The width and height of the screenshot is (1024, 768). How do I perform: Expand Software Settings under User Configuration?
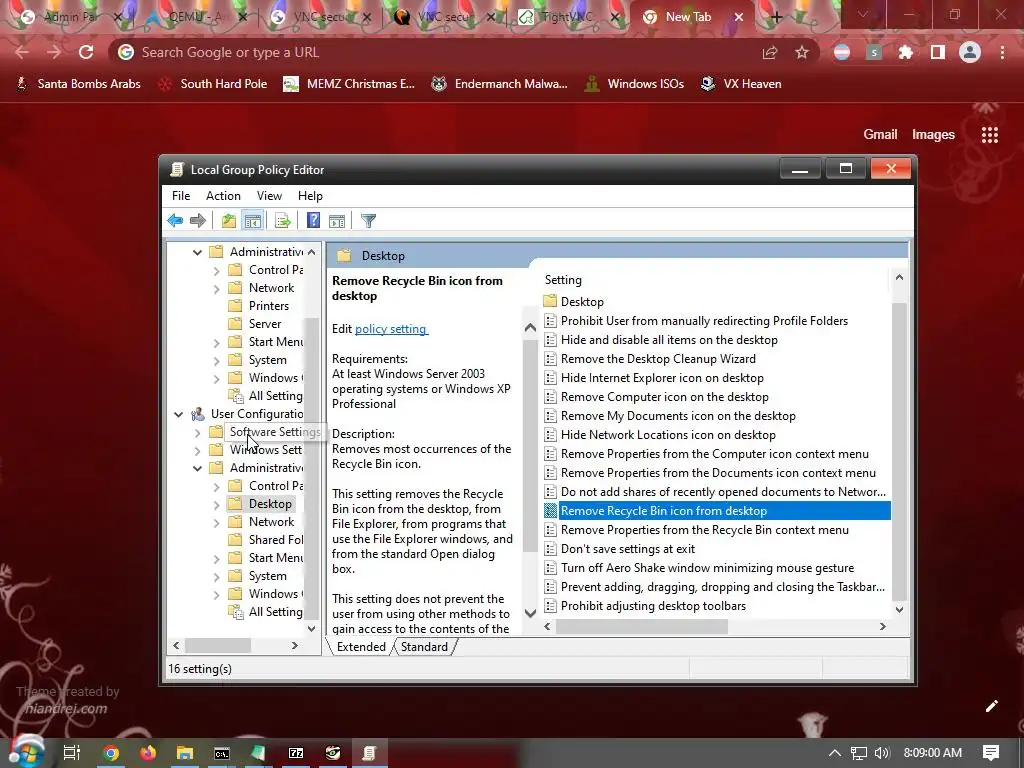click(197, 432)
